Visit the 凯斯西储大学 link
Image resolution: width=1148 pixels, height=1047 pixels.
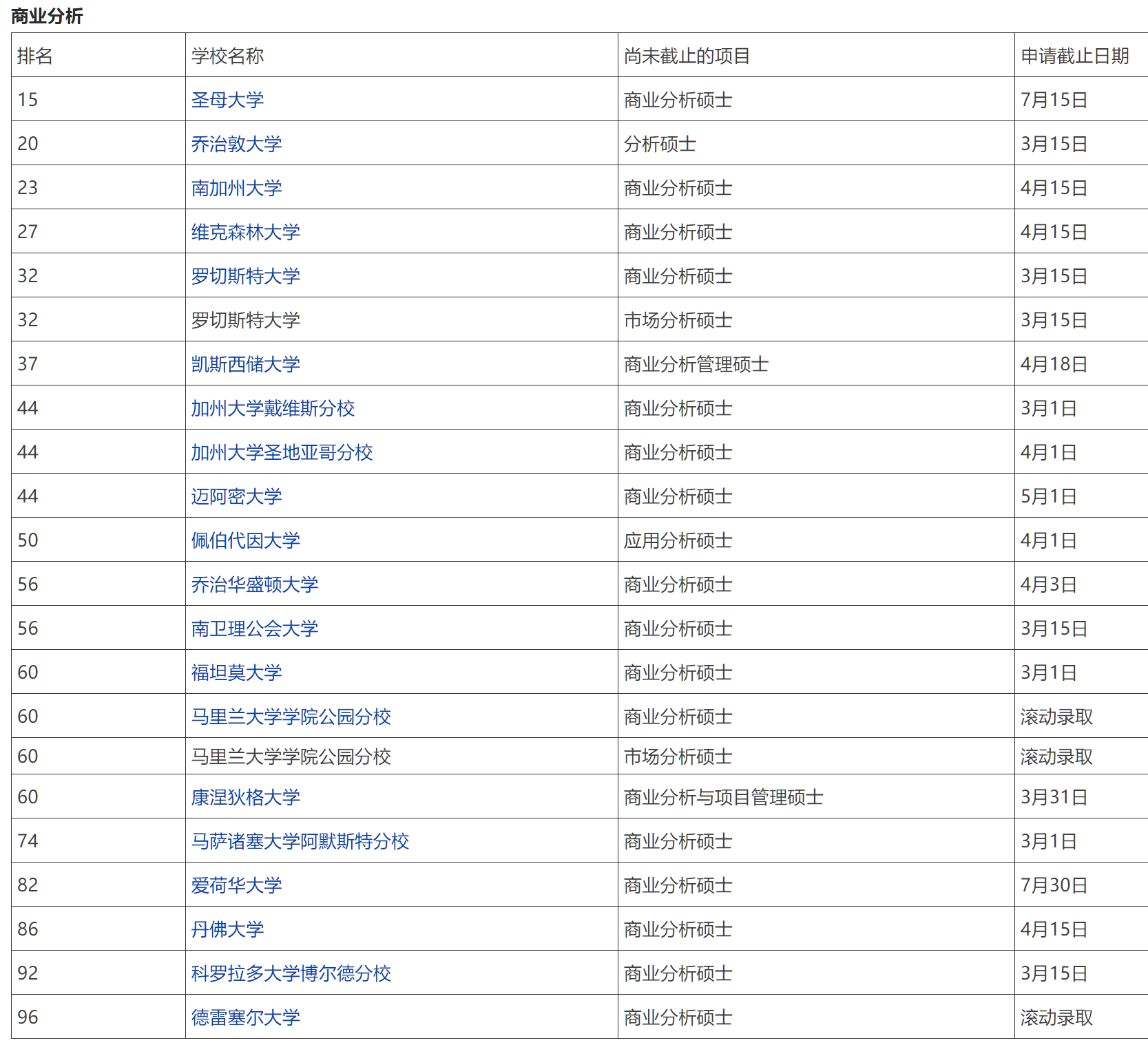click(x=245, y=364)
